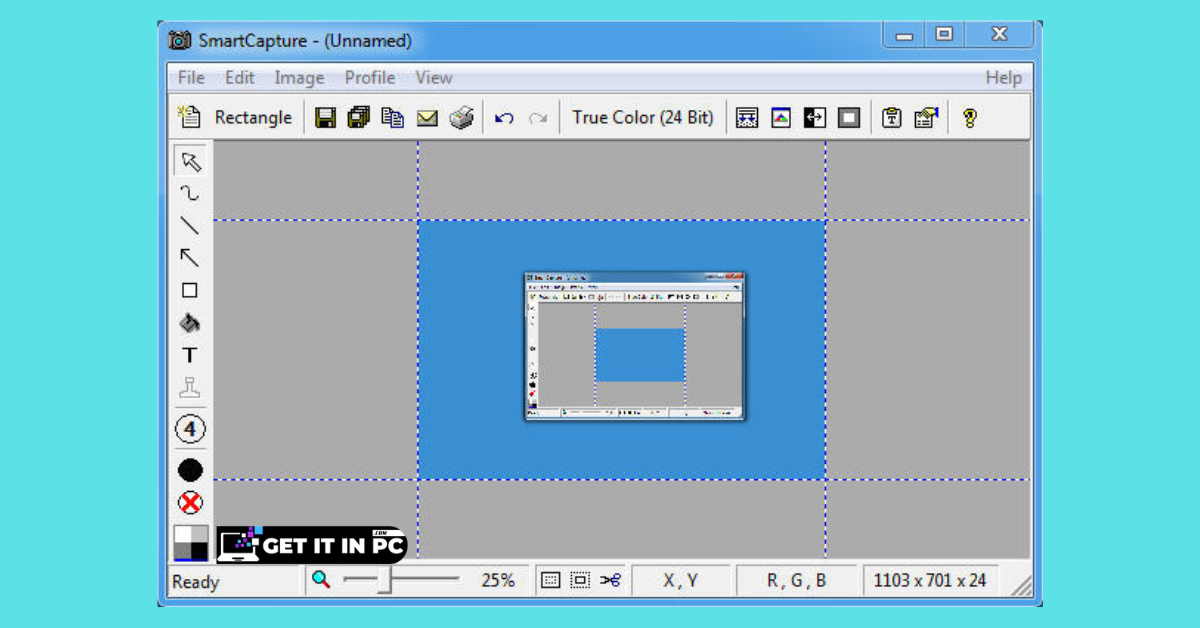Select the paint bucket fill tool

click(x=190, y=323)
